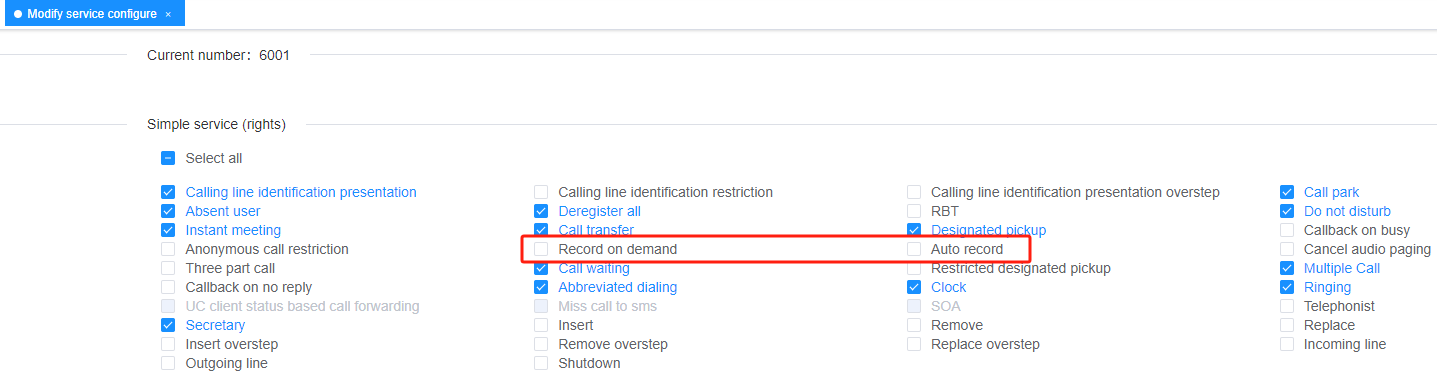Disable Abbreviated dialing checkbox
The height and width of the screenshot is (380, 1437).
[541, 287]
